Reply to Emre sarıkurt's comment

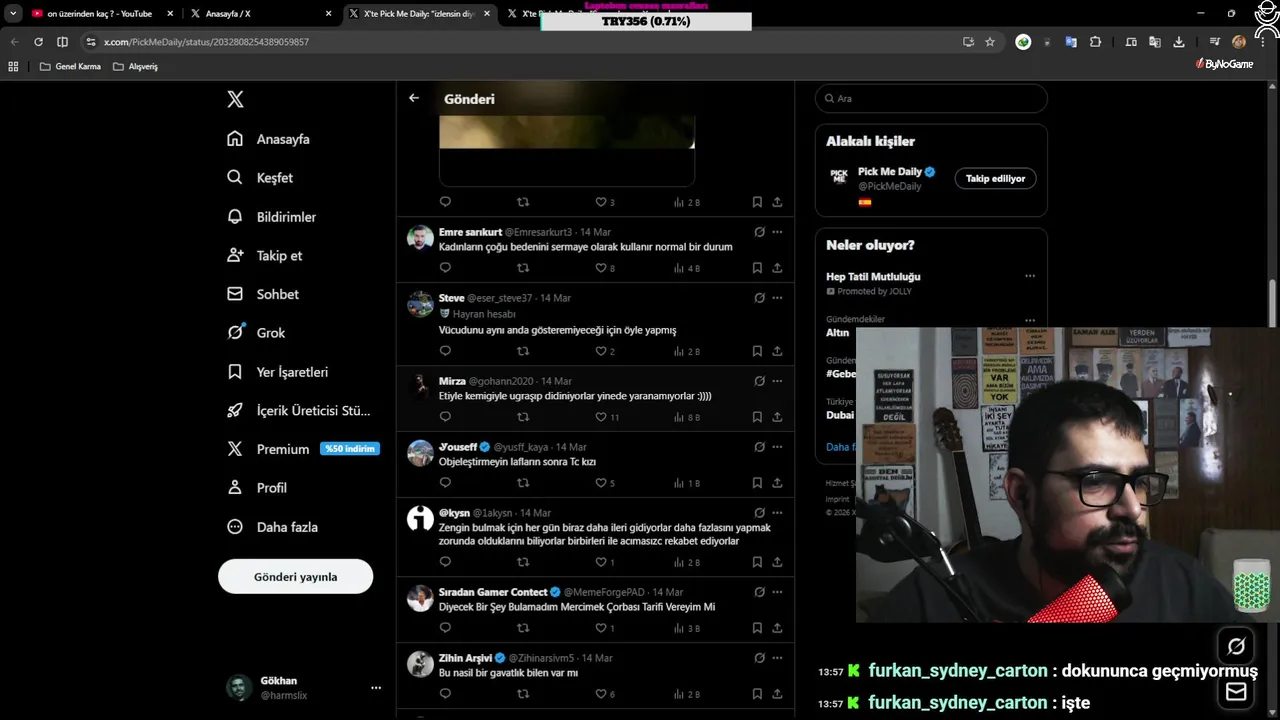click(445, 268)
